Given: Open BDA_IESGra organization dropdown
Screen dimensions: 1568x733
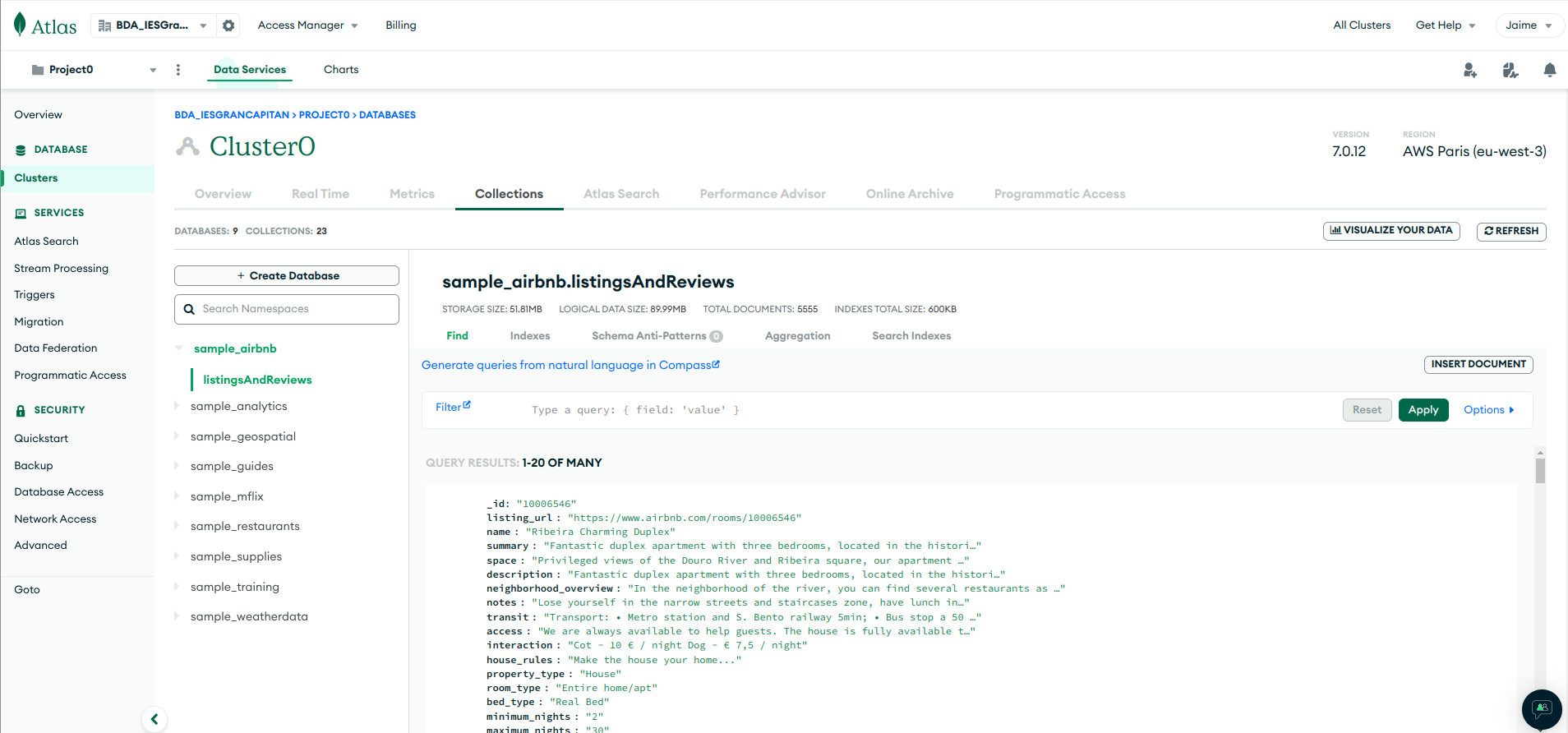Looking at the screenshot, I should click(153, 25).
